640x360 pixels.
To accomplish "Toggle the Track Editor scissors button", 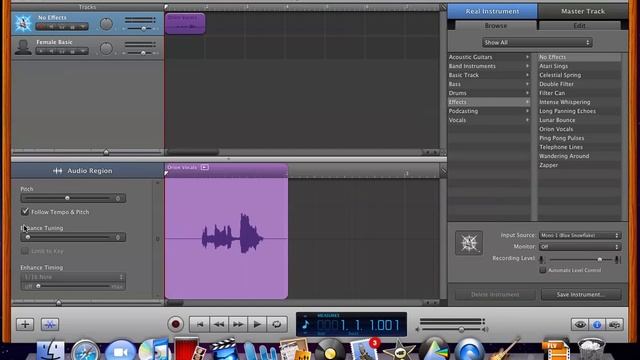I will point(50,324).
